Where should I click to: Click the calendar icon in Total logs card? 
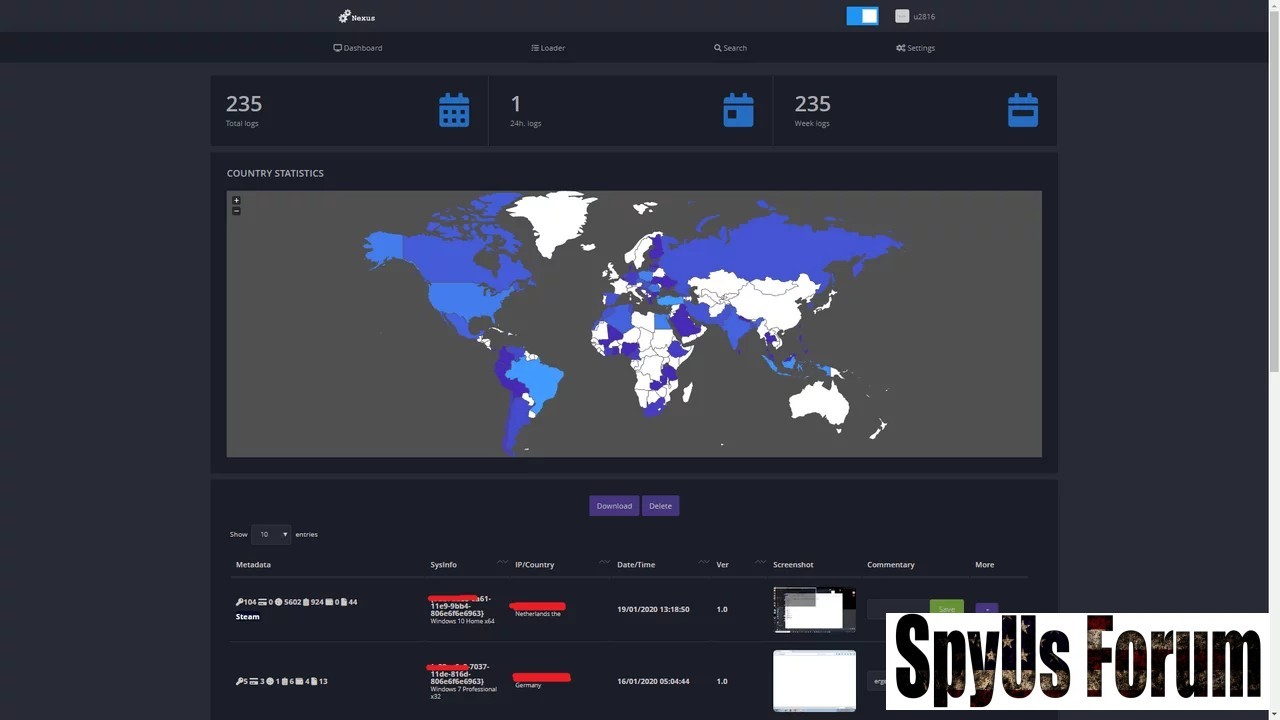(x=454, y=110)
